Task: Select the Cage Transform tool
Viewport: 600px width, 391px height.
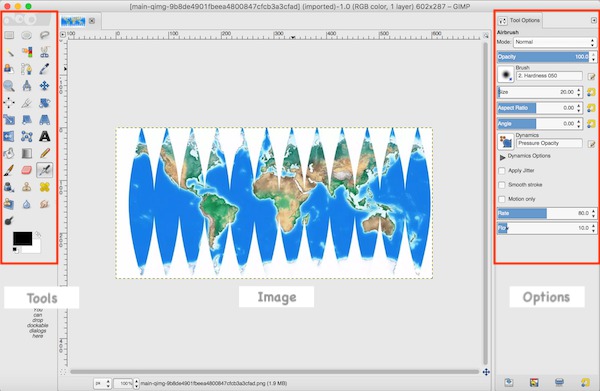Action: click(26, 136)
